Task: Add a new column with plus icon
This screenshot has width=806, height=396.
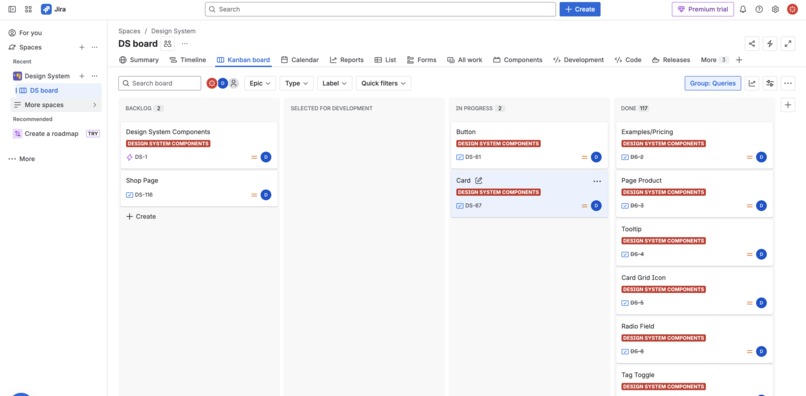Action: pos(788,105)
